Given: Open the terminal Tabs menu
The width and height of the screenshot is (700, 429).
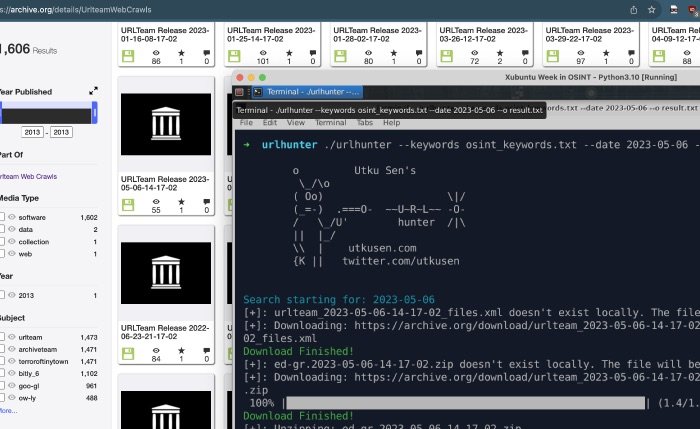Looking at the screenshot, I should (365, 123).
